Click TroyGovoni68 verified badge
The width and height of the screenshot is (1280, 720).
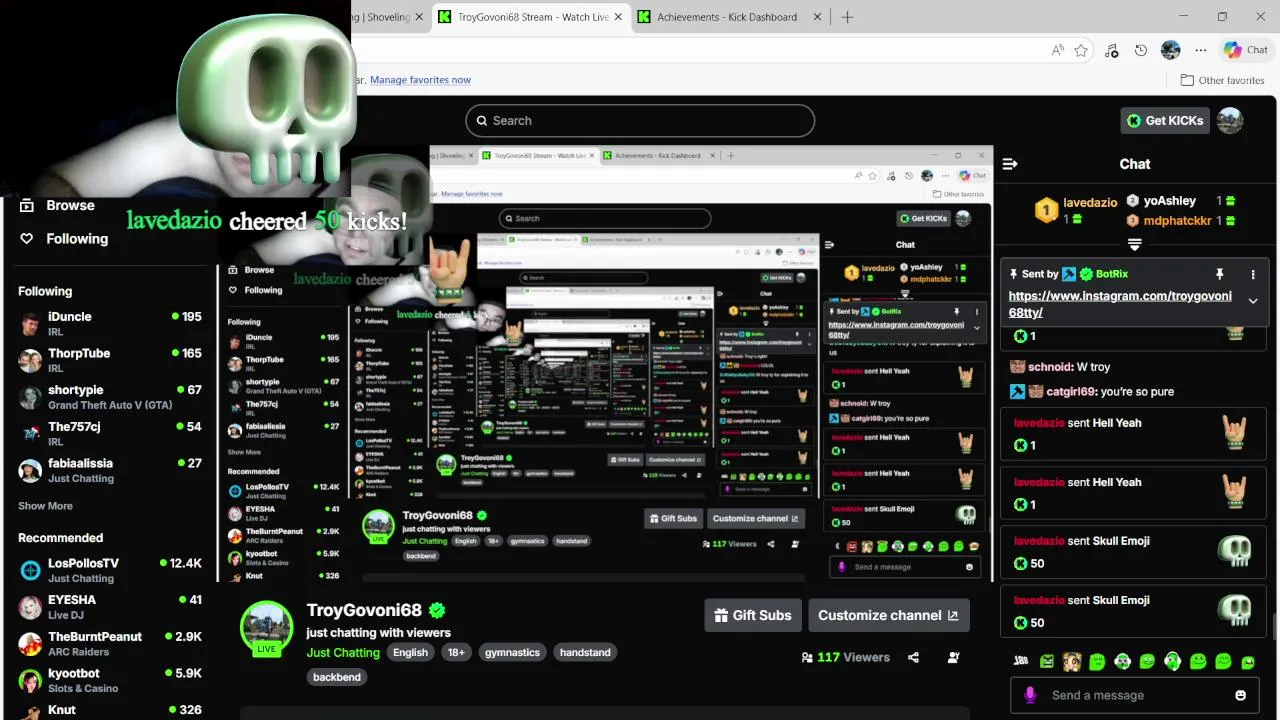pyautogui.click(x=437, y=610)
